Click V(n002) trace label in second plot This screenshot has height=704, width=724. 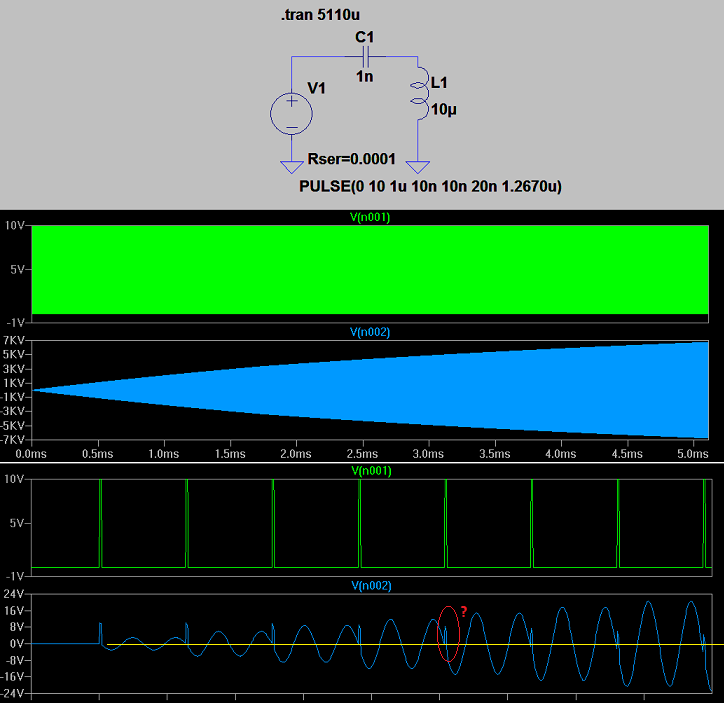click(370, 332)
